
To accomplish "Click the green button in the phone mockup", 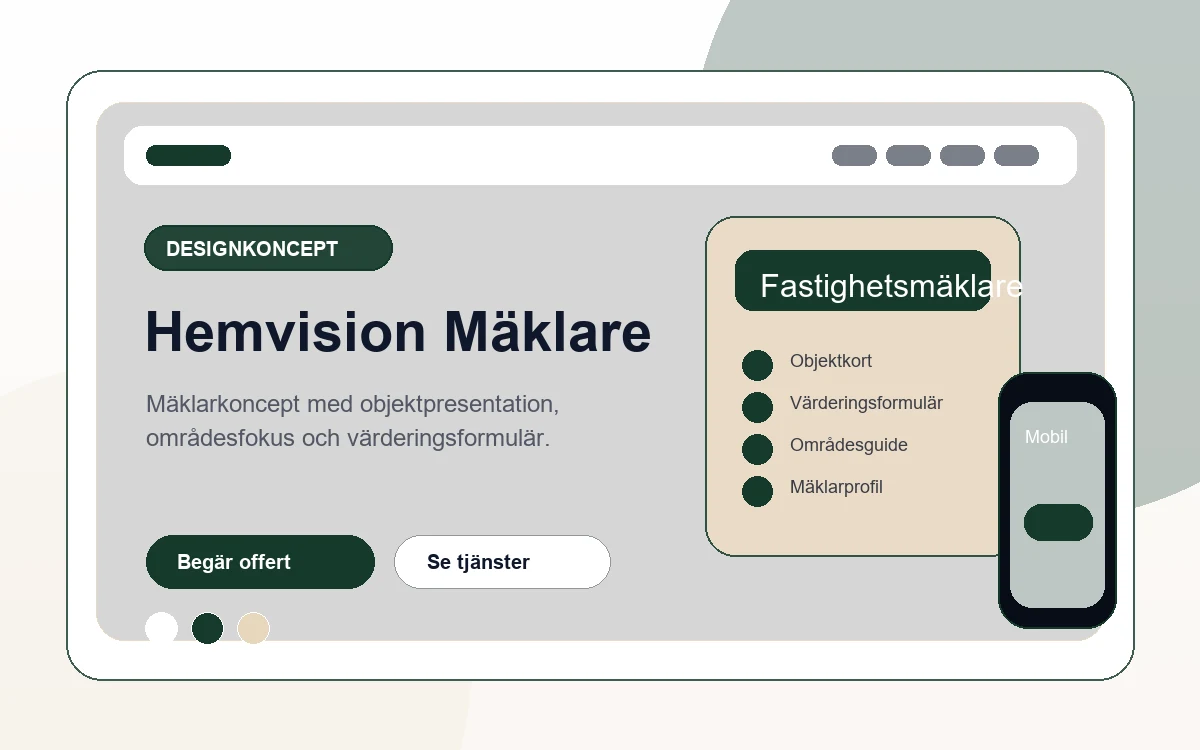I will [x=1058, y=522].
